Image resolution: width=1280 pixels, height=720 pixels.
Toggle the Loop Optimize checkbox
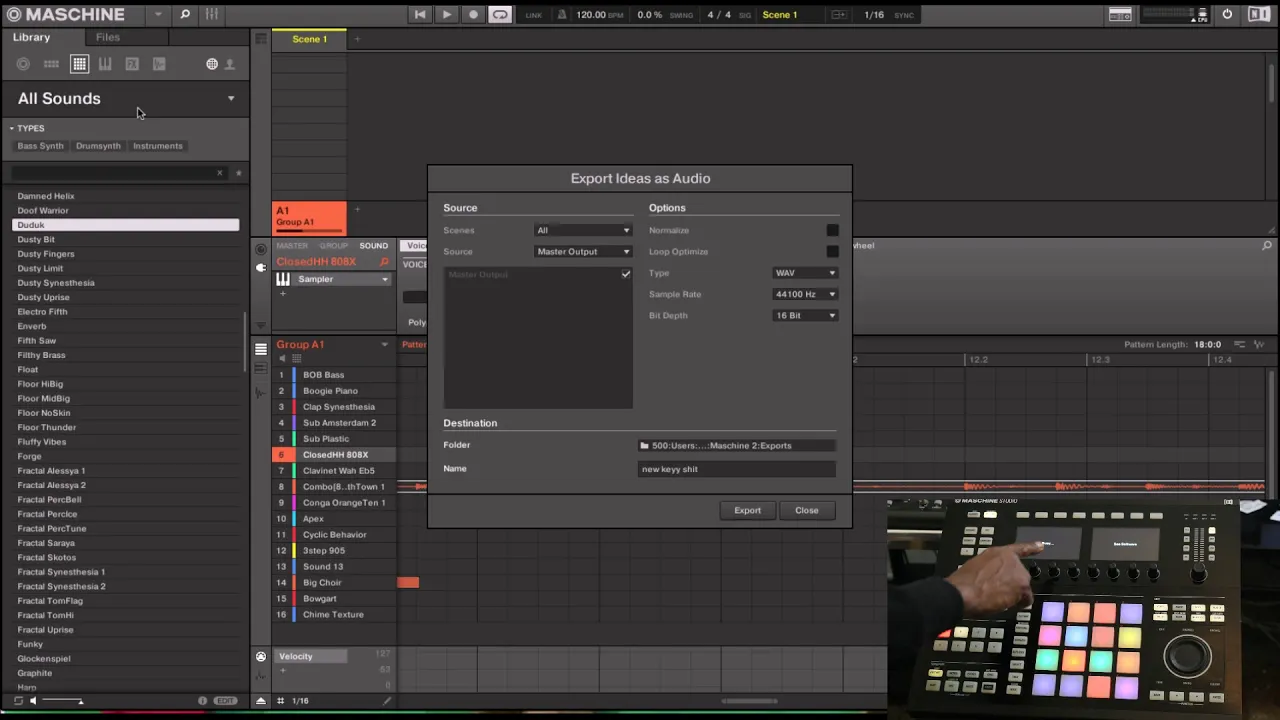pyautogui.click(x=832, y=252)
